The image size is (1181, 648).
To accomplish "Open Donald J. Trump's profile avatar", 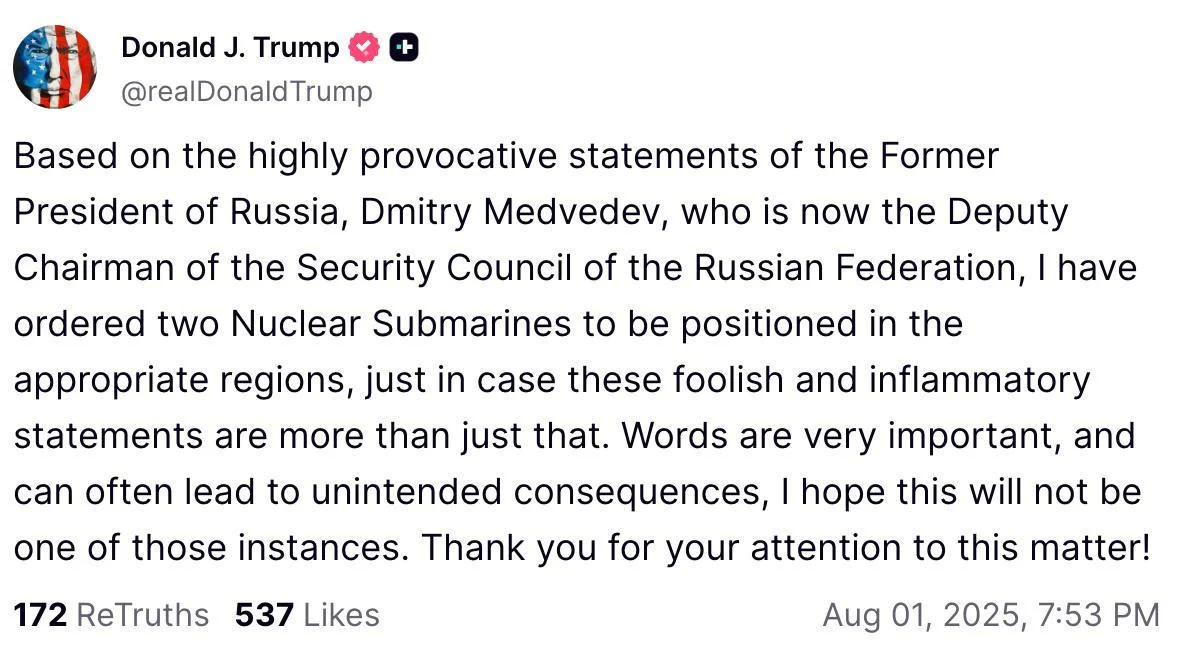I will (55, 66).
